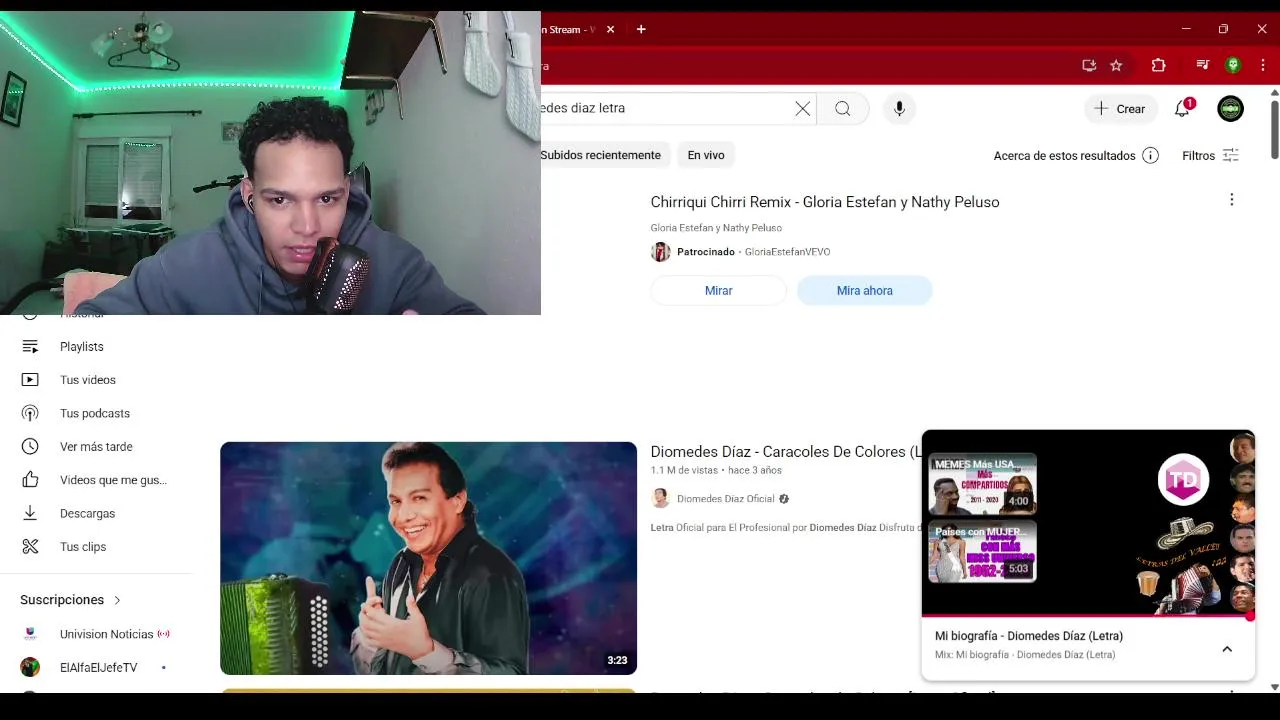Open Chirriqui Chirri Remix title link
This screenshot has height=720, width=1280.
pyautogui.click(x=825, y=202)
